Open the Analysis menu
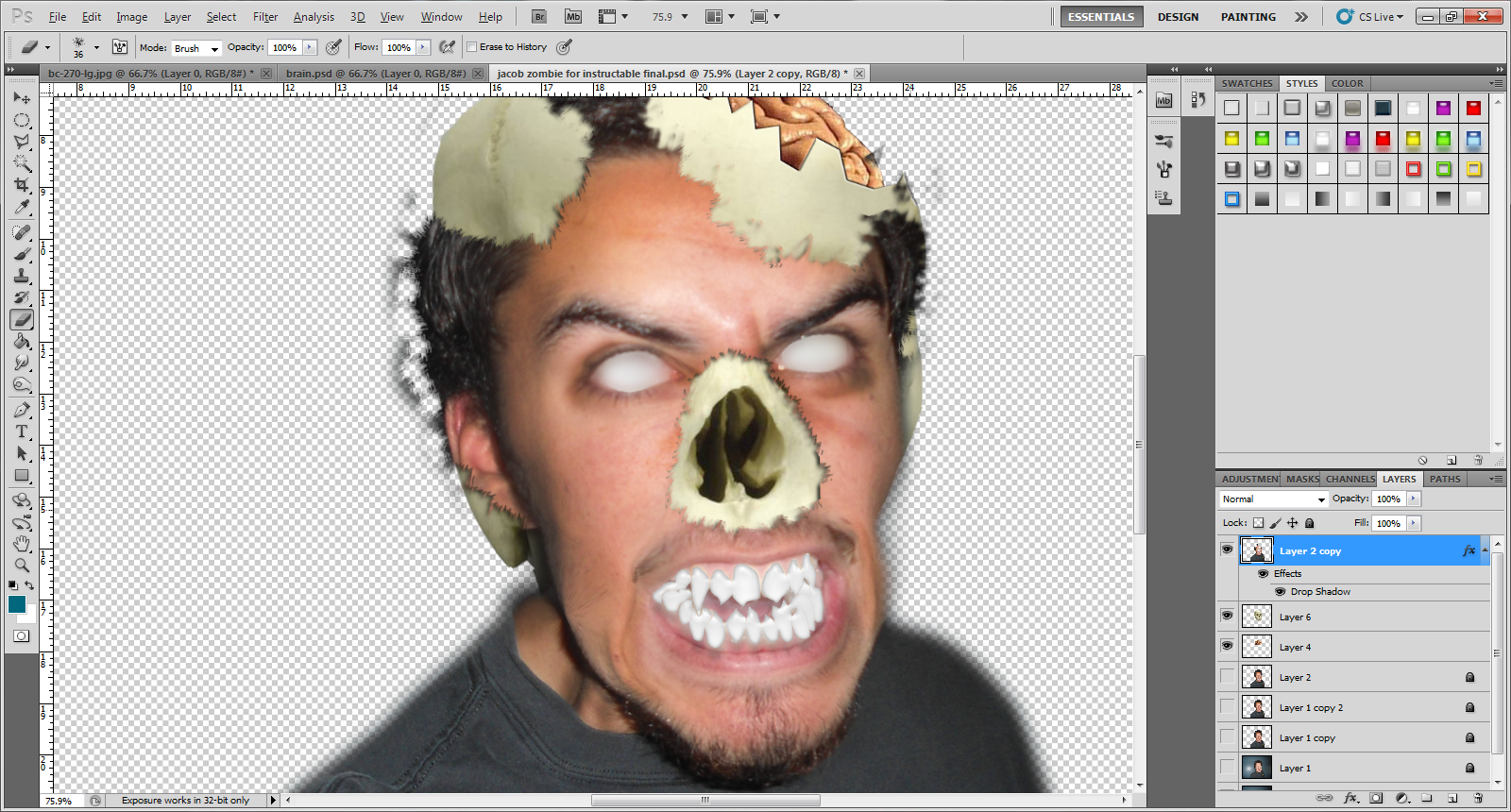The image size is (1511, 812). (314, 17)
